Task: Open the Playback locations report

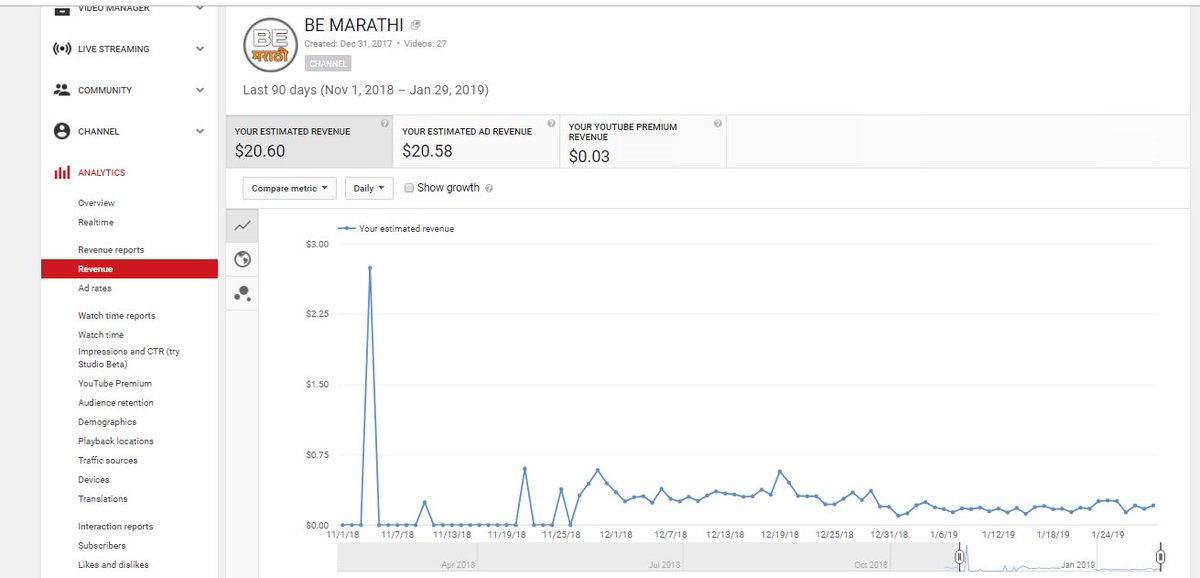Action: [116, 441]
